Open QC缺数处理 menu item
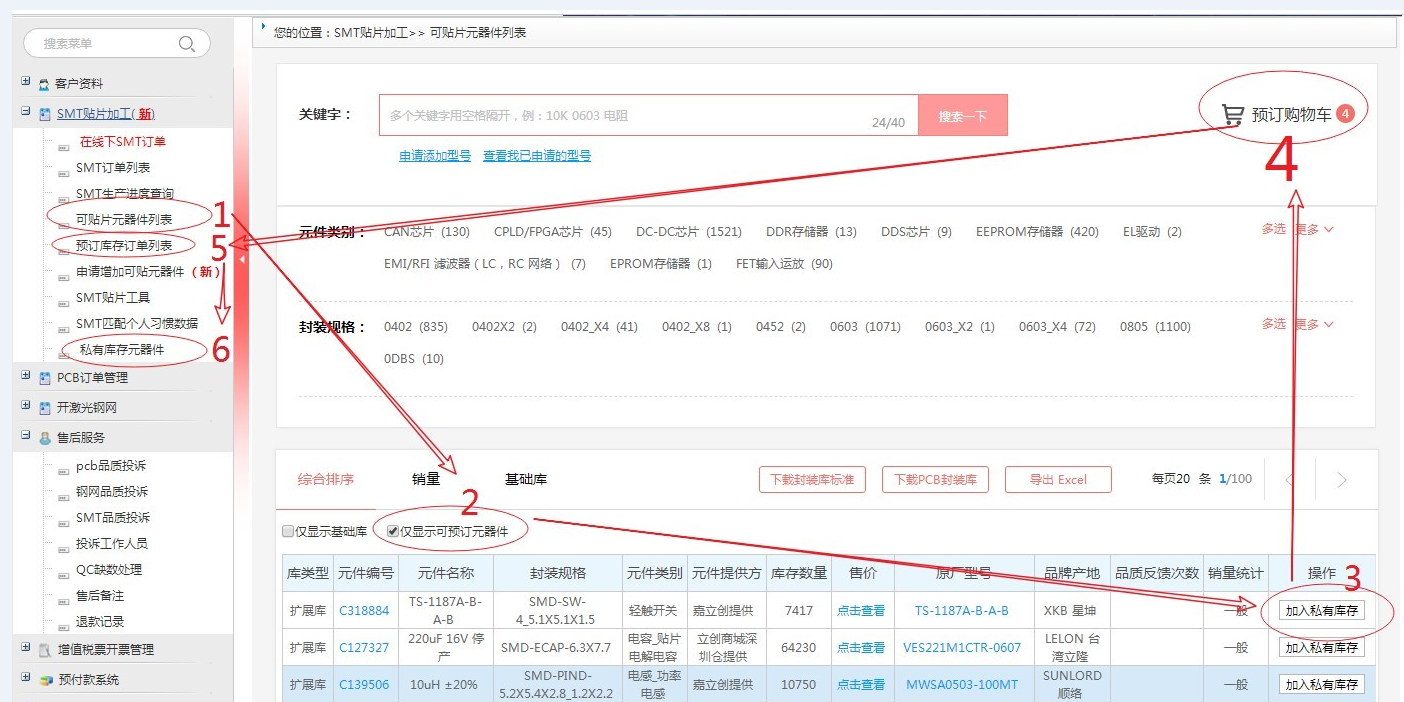This screenshot has height=702, width=1404. pos(109,570)
